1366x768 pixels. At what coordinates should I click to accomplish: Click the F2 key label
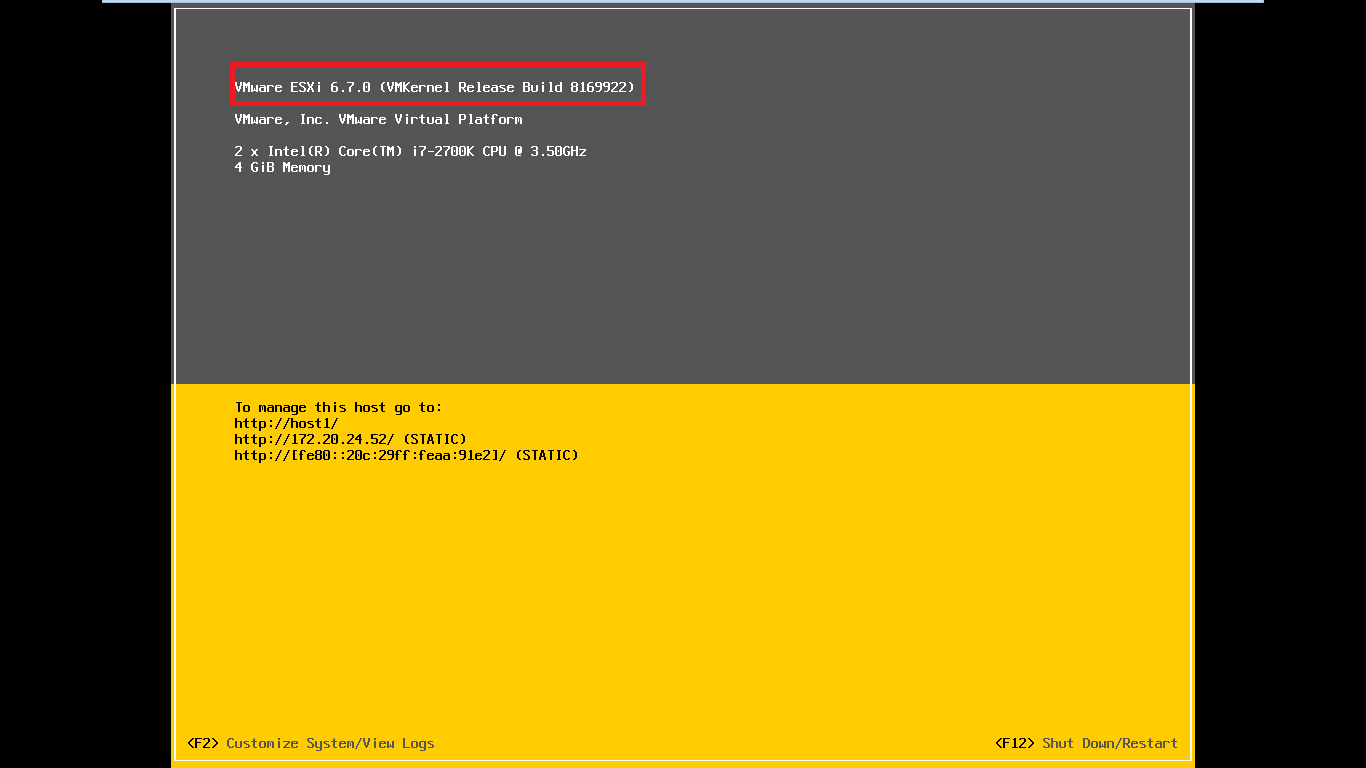[x=202, y=743]
